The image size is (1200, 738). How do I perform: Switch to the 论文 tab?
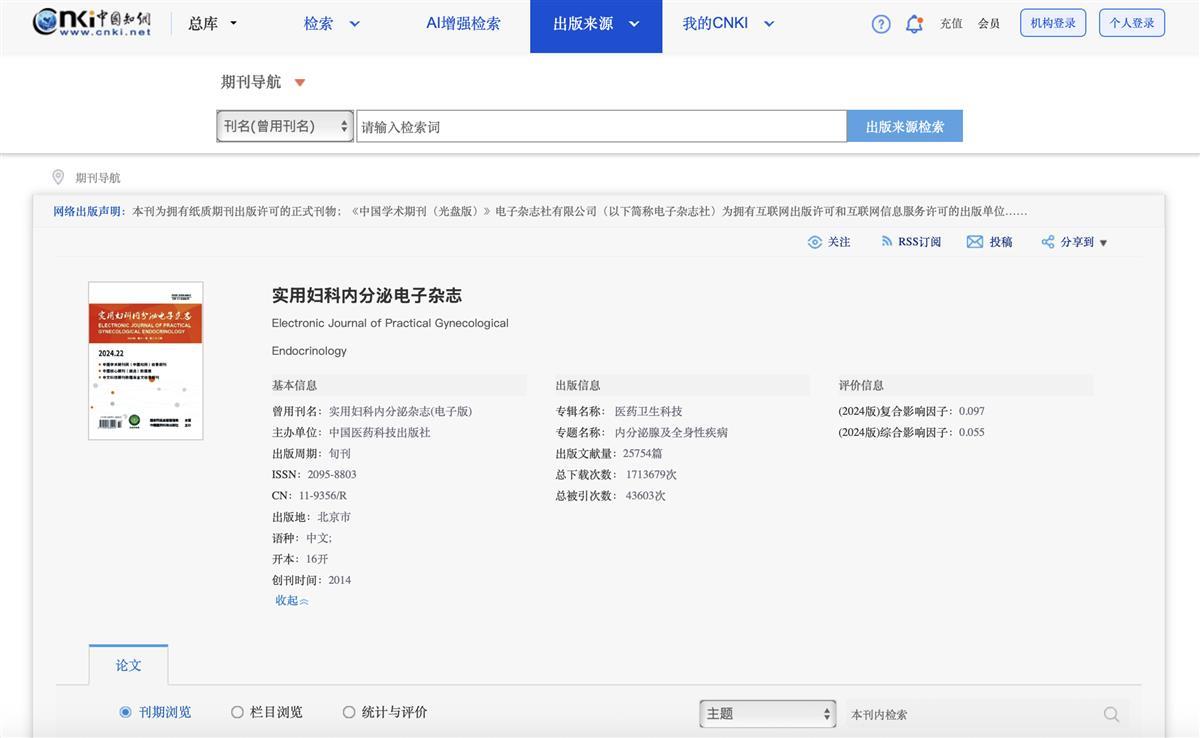pos(128,665)
